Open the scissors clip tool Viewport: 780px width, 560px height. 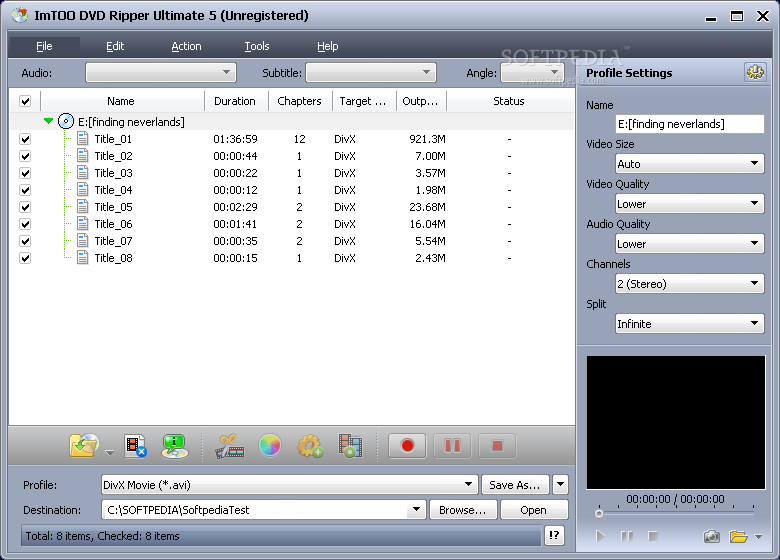pyautogui.click(x=229, y=446)
